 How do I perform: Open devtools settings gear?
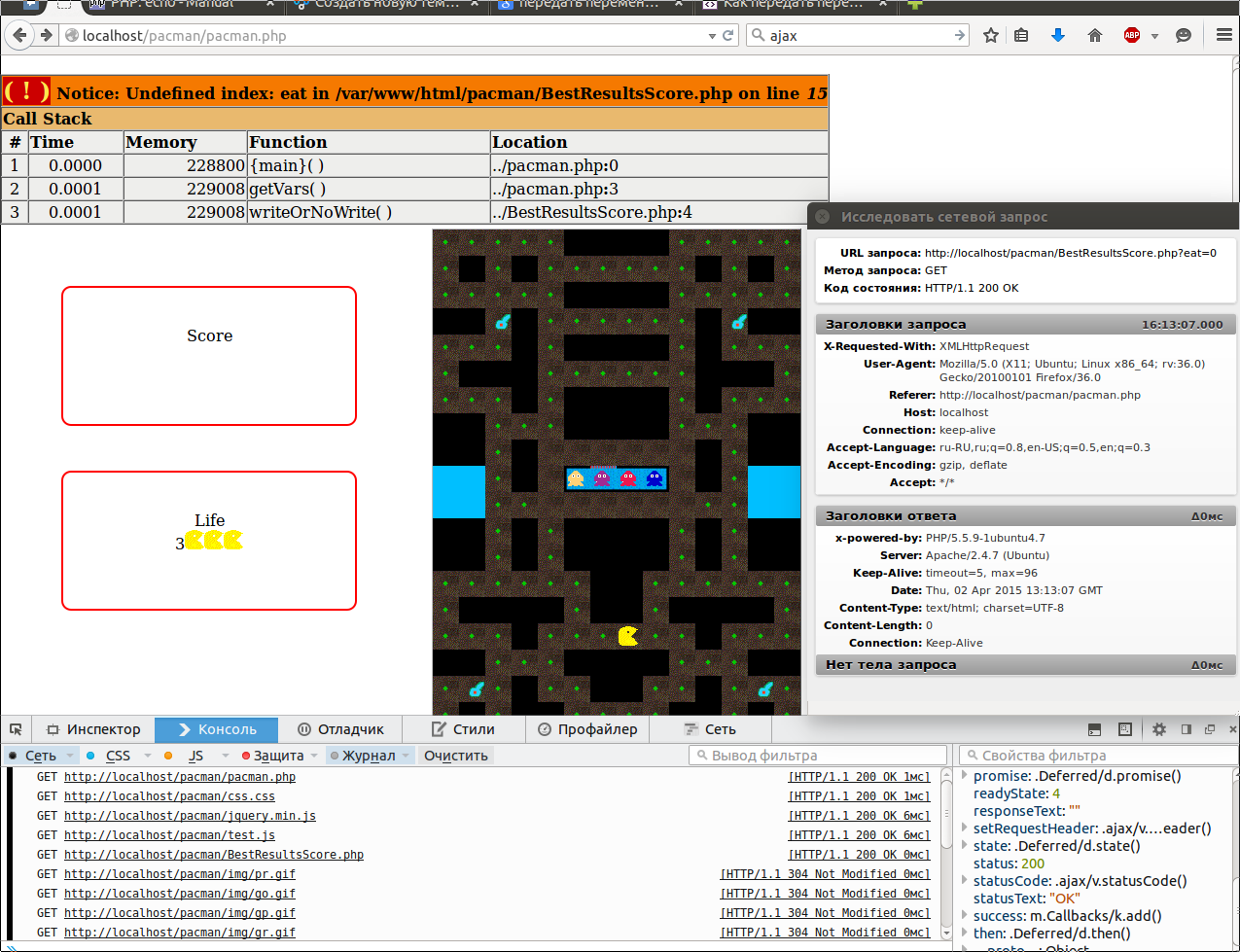pos(1159,729)
